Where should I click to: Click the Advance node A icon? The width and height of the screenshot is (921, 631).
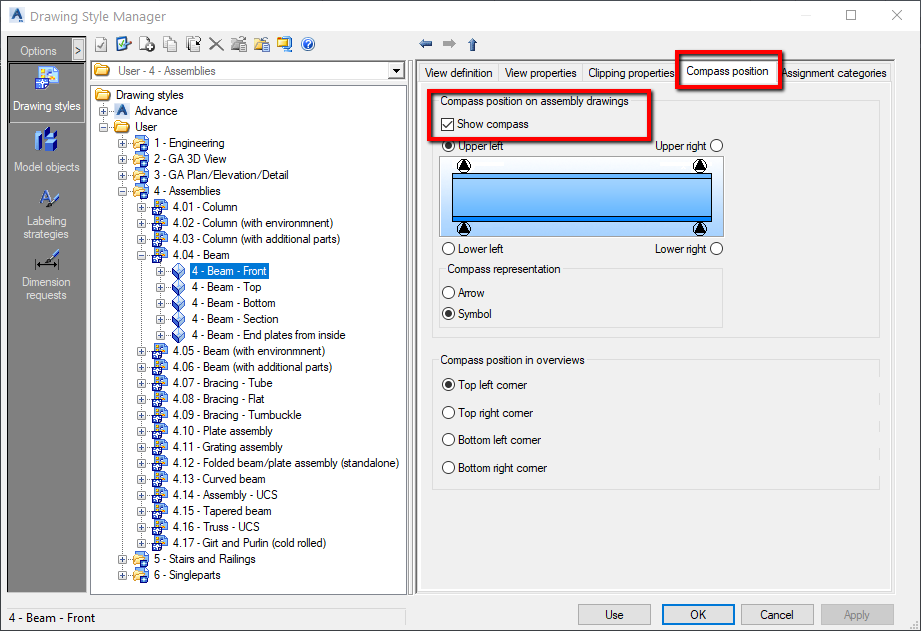[122, 110]
